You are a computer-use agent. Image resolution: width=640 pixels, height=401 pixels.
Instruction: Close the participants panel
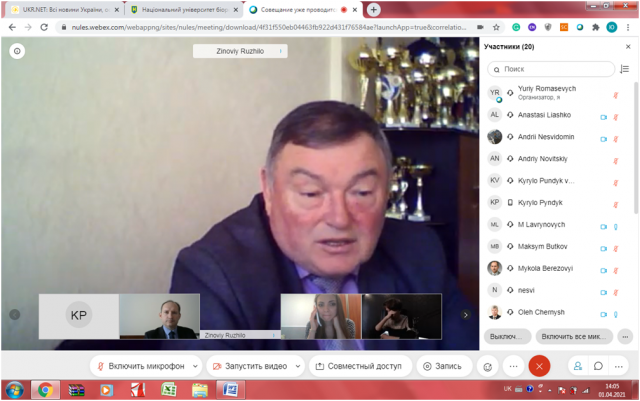click(628, 47)
